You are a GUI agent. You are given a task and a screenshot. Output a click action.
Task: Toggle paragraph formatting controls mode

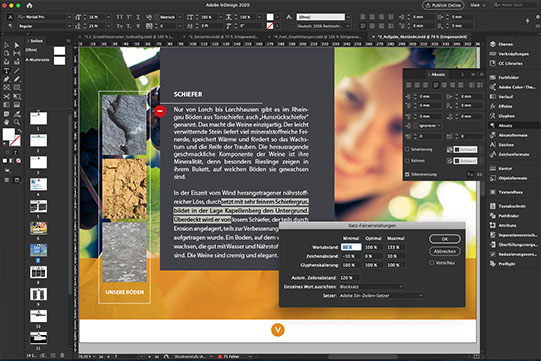tap(10, 26)
